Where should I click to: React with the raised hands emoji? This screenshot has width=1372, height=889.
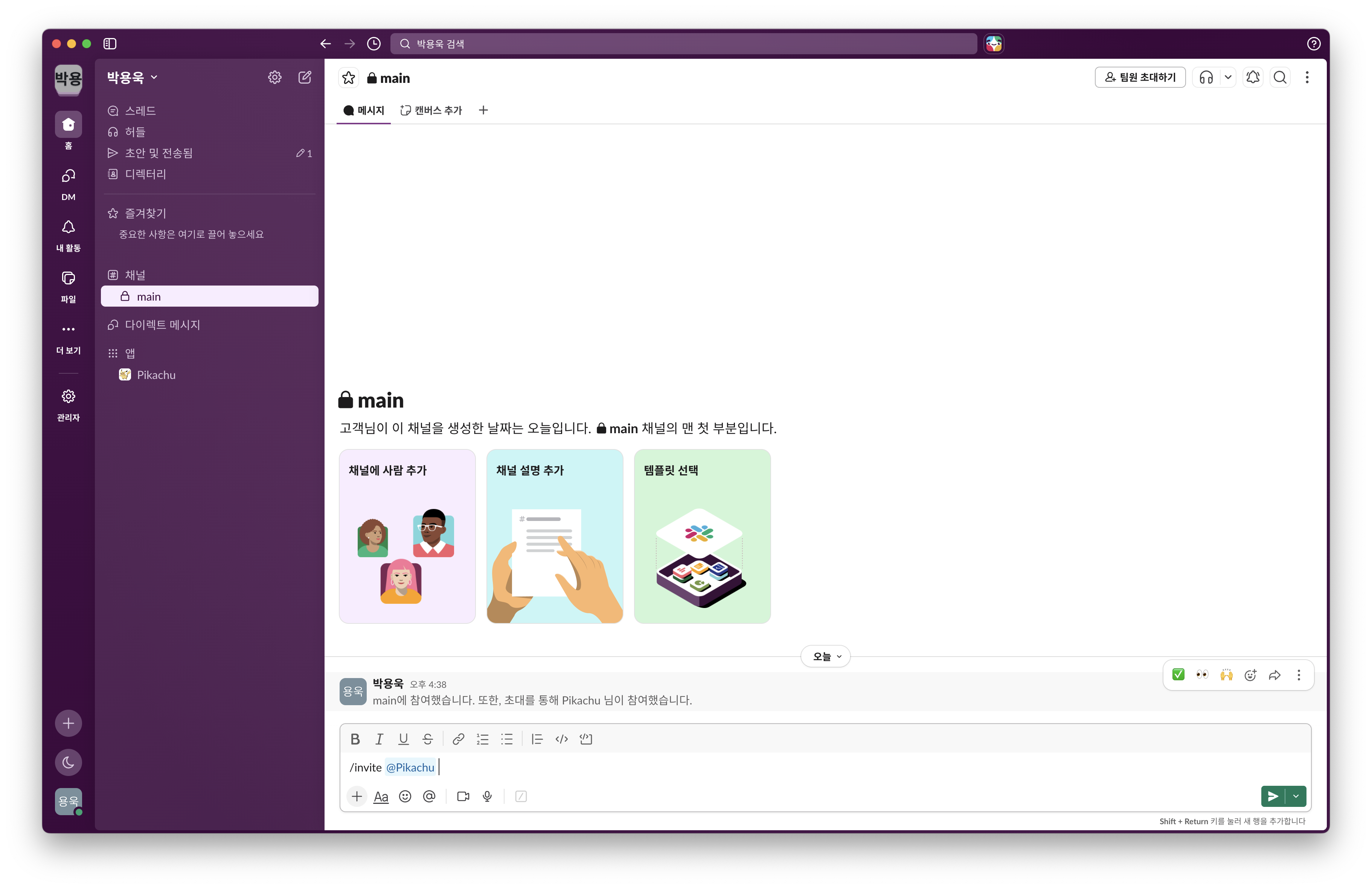[1227, 675]
